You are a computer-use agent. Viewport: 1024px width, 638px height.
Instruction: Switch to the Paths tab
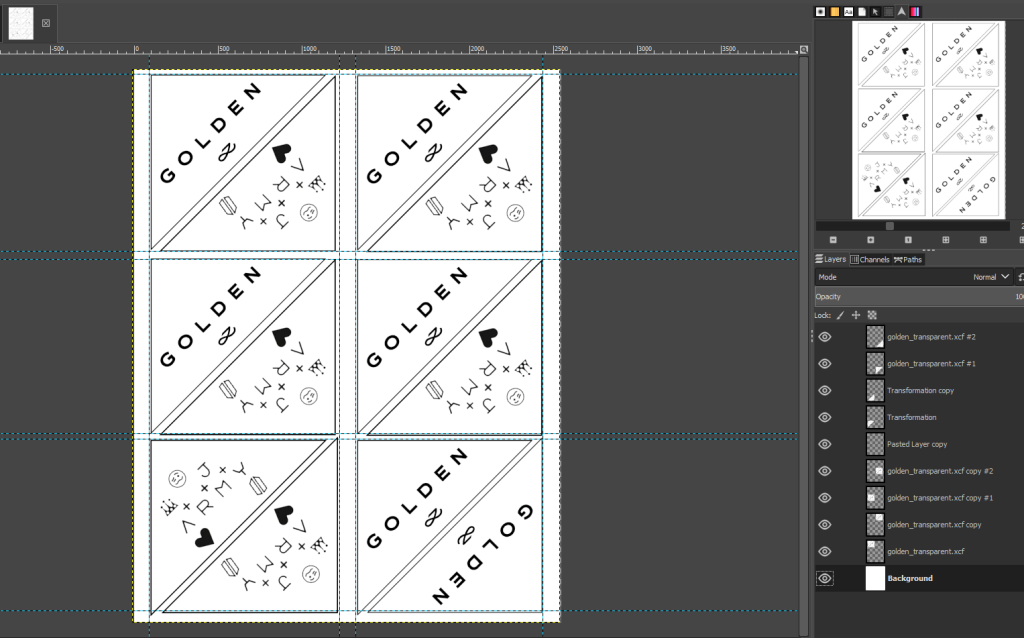tap(908, 259)
